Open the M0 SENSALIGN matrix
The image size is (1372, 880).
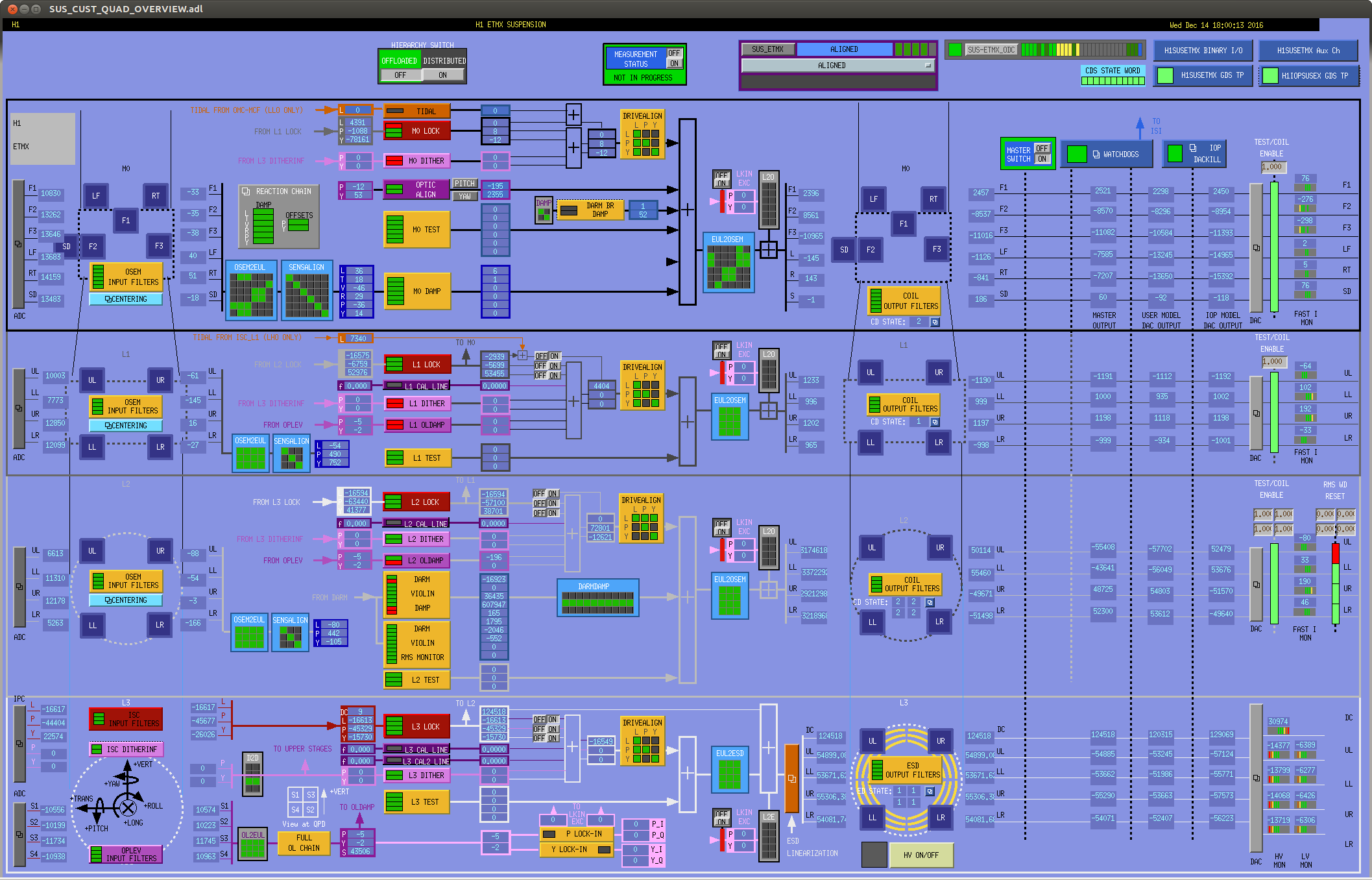click(307, 290)
